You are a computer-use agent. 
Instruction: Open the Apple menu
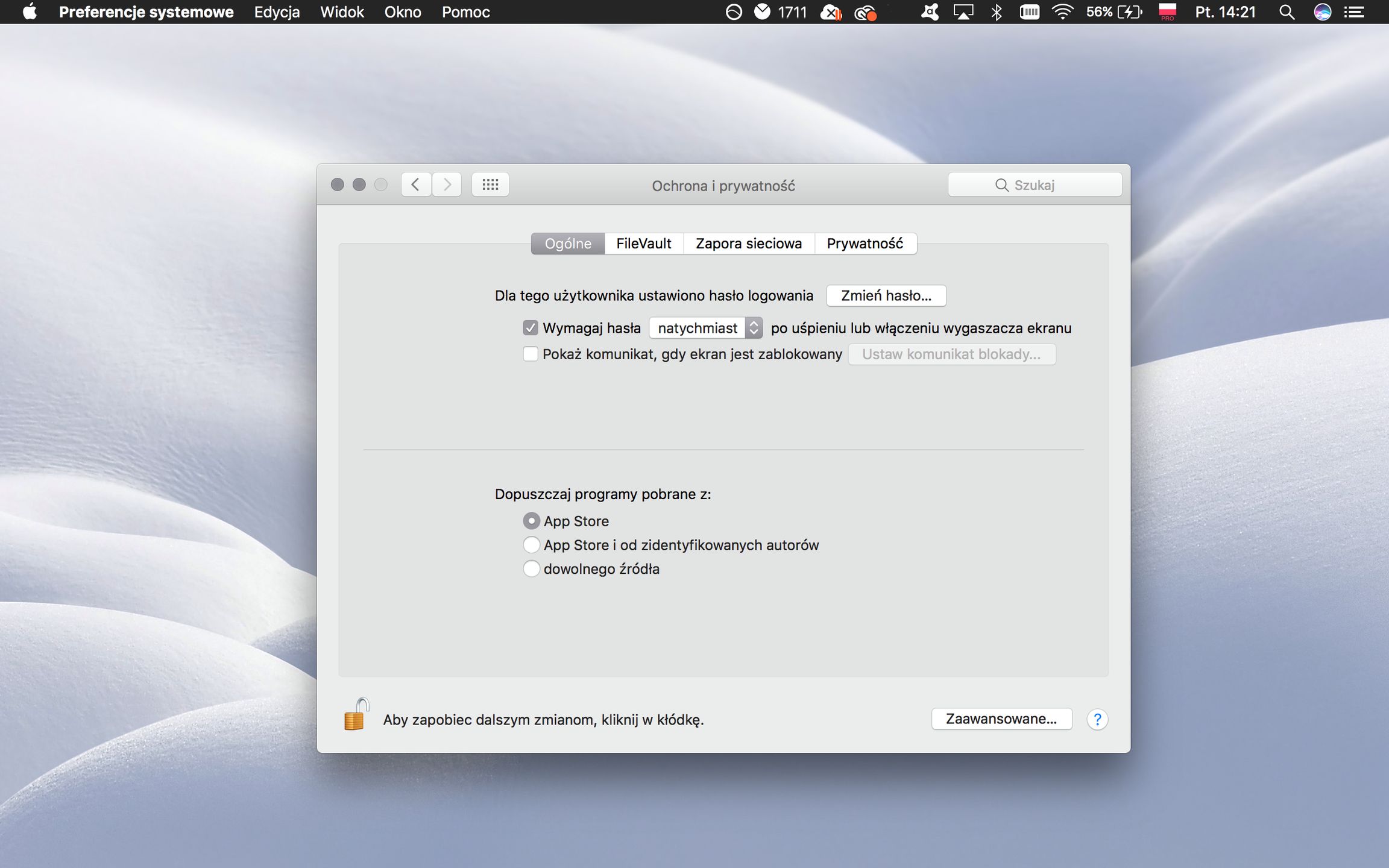coord(29,12)
